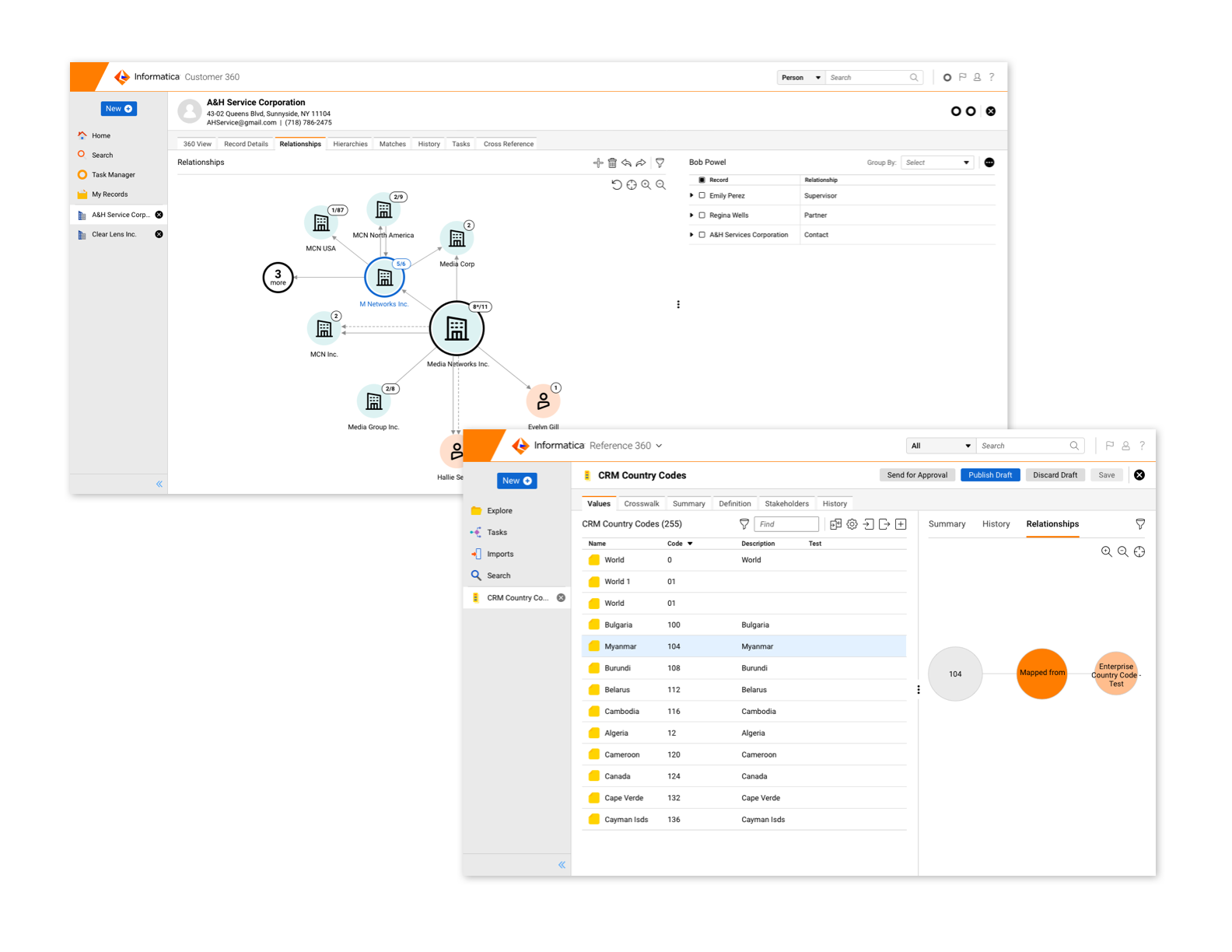Open the Stakeholders tab
This screenshot has height=952, width=1232.
786,504
